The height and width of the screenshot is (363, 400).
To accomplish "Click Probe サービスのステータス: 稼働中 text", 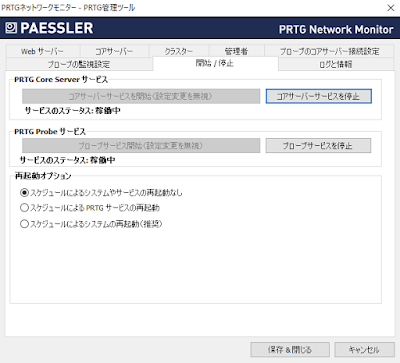I will tap(68, 160).
